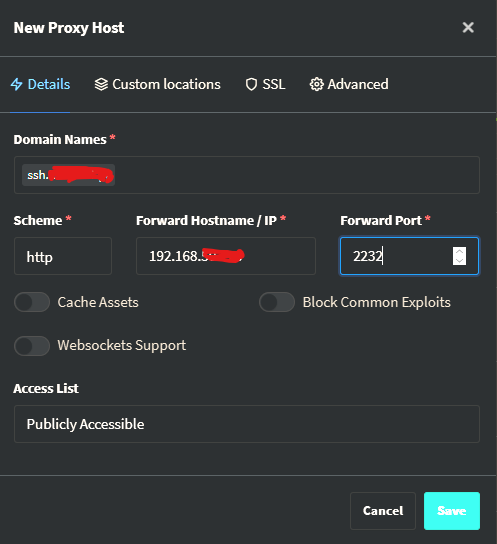Click the Cancel button
Image resolution: width=497 pixels, height=544 pixels.
point(383,511)
